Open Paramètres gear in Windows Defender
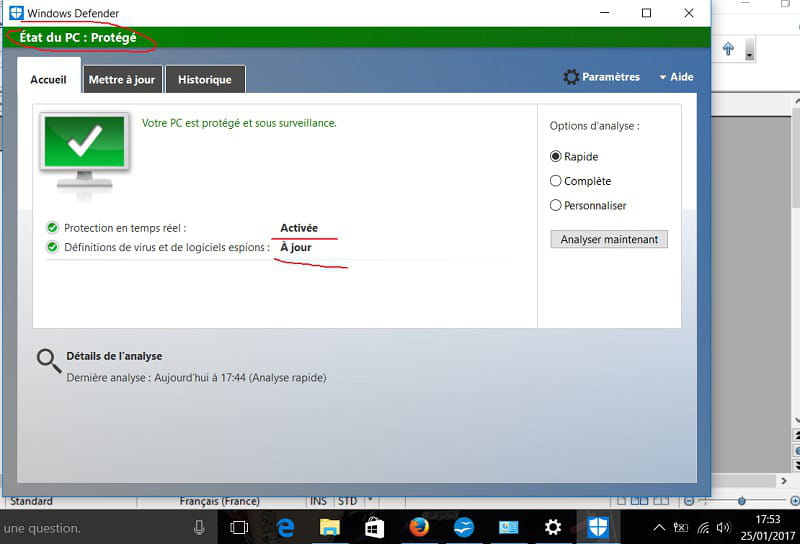This screenshot has height=544, width=800. point(571,77)
